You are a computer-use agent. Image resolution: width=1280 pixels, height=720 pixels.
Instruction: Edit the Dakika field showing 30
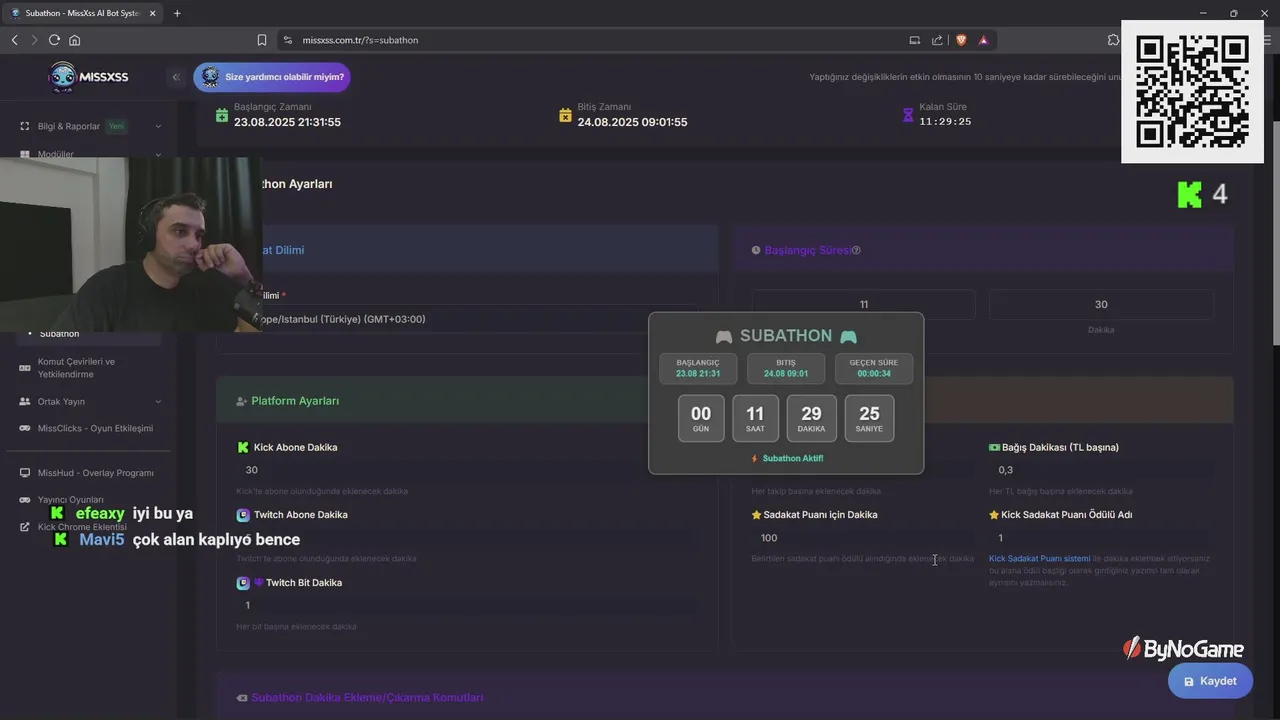pos(1101,304)
